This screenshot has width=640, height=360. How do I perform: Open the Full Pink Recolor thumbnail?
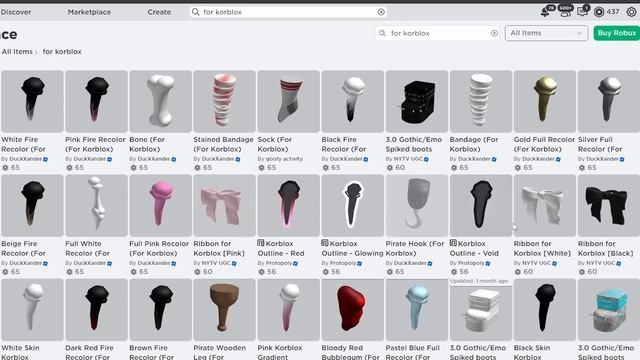tap(160, 206)
